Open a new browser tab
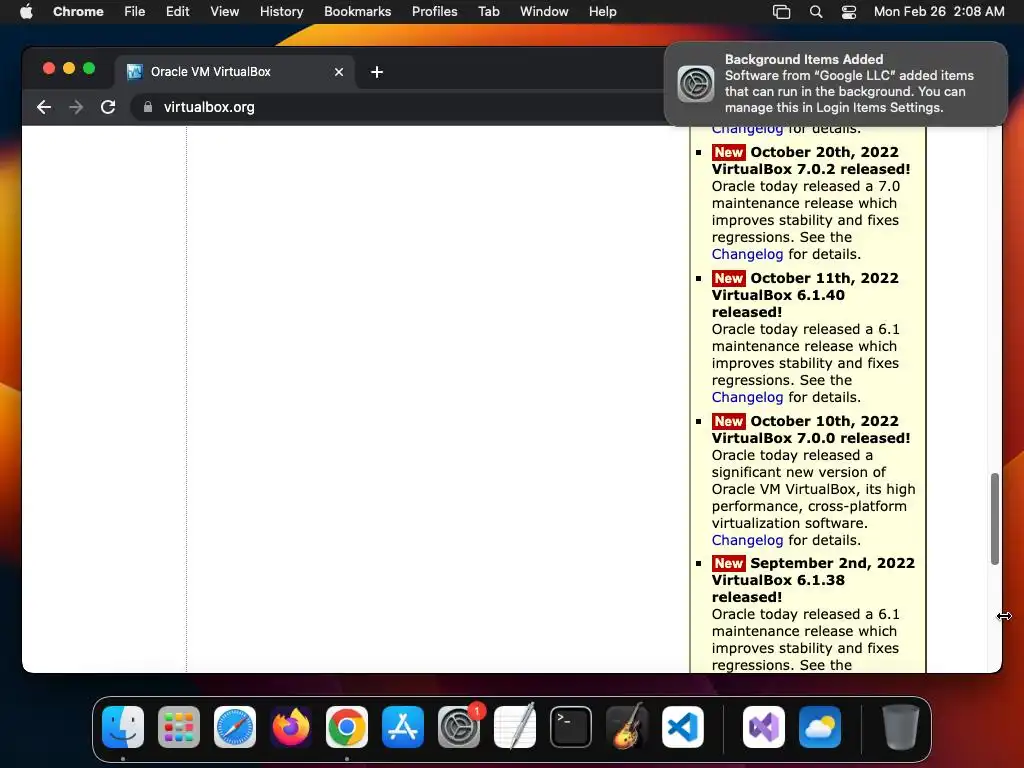 coord(377,72)
